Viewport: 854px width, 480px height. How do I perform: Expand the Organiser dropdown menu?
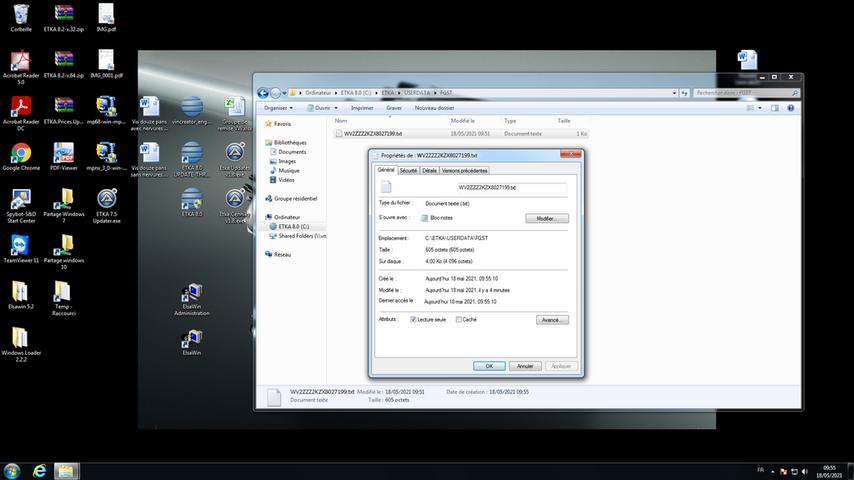(278, 108)
